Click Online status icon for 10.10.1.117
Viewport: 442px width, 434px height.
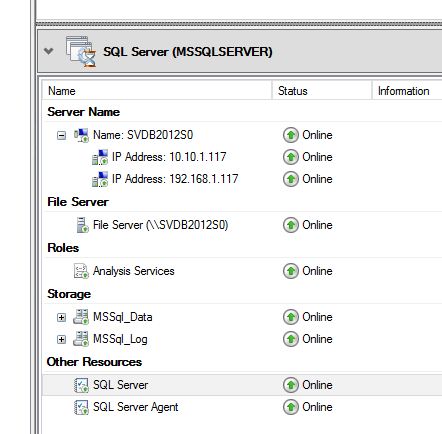tap(291, 157)
